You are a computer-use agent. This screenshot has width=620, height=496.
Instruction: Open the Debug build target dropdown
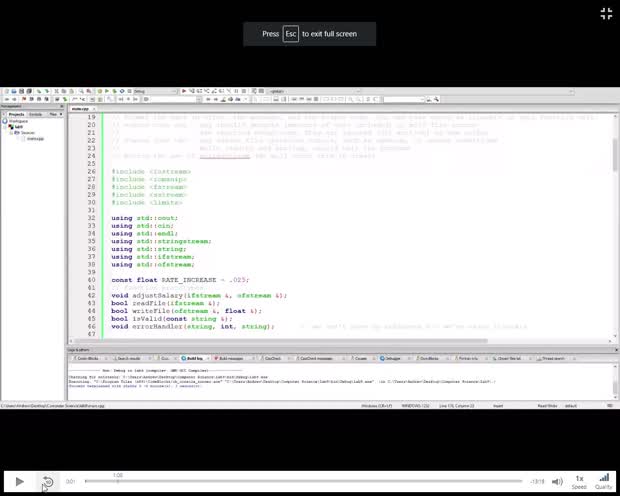pos(155,91)
